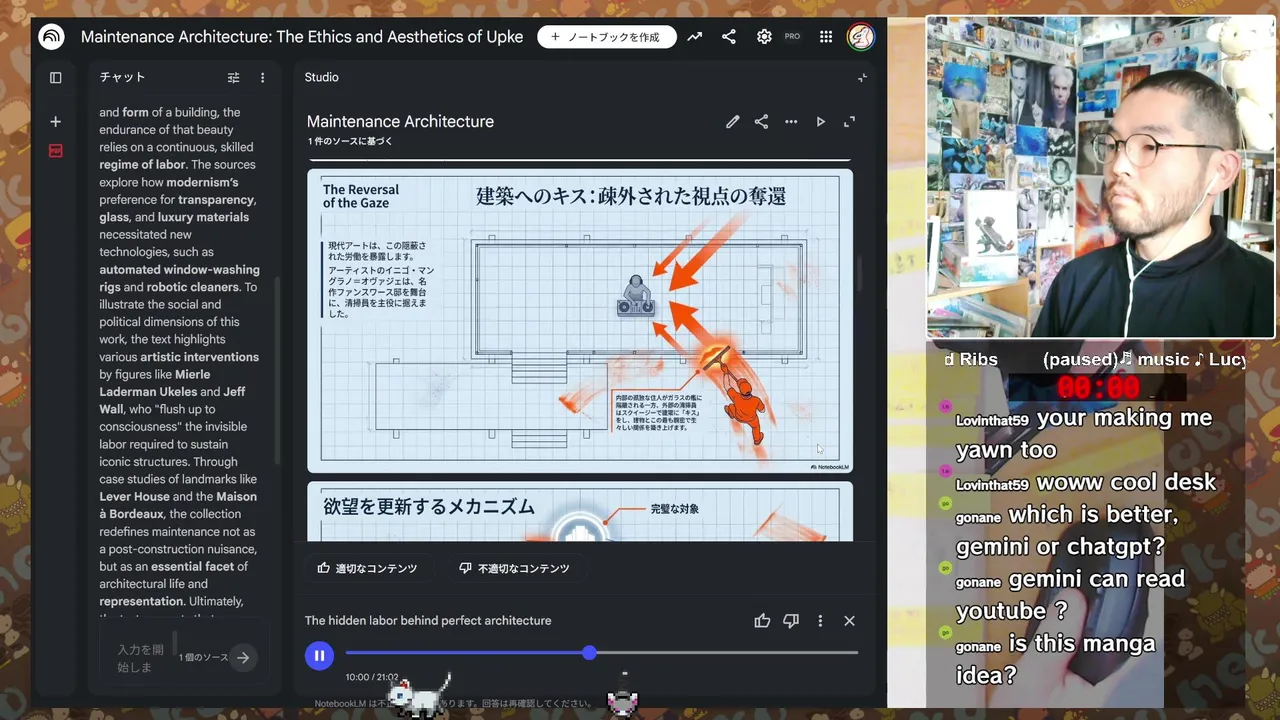The image size is (1280, 720).
Task: Open the analytics trend icon
Action: pyautogui.click(x=695, y=37)
